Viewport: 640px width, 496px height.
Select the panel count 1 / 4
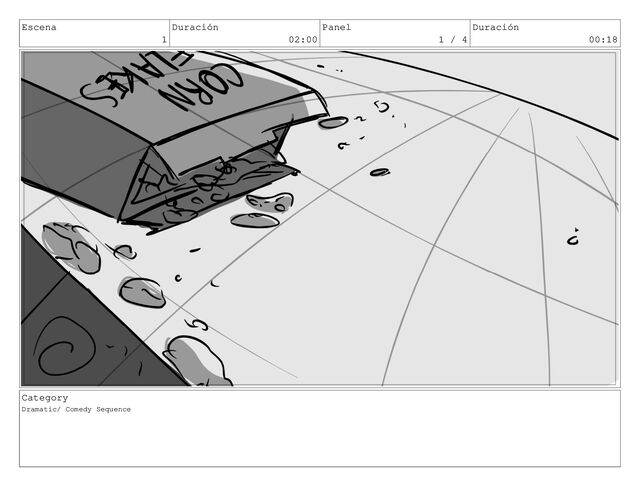point(453,40)
